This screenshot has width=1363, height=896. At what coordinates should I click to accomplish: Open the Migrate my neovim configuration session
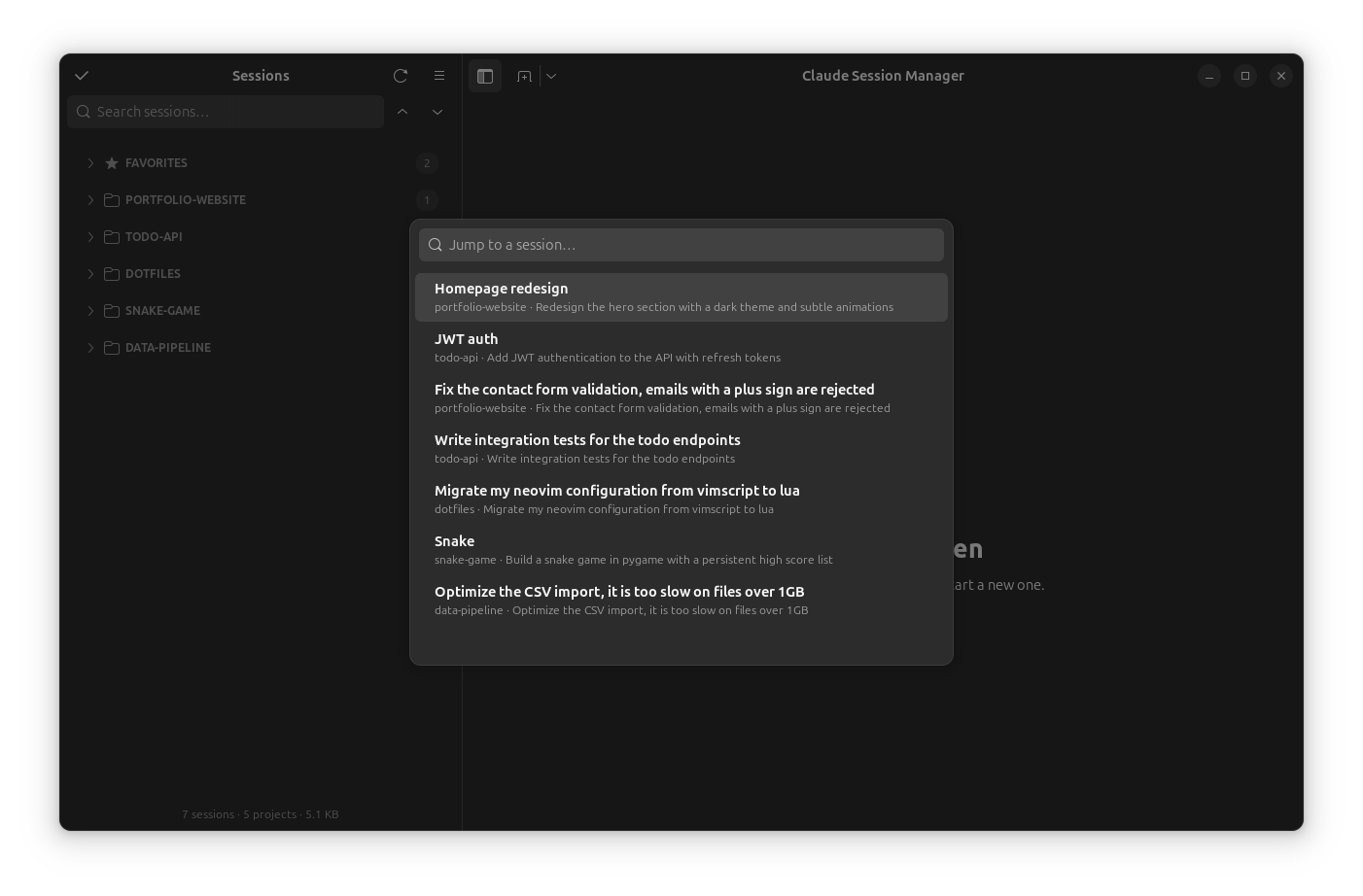pyautogui.click(x=681, y=500)
